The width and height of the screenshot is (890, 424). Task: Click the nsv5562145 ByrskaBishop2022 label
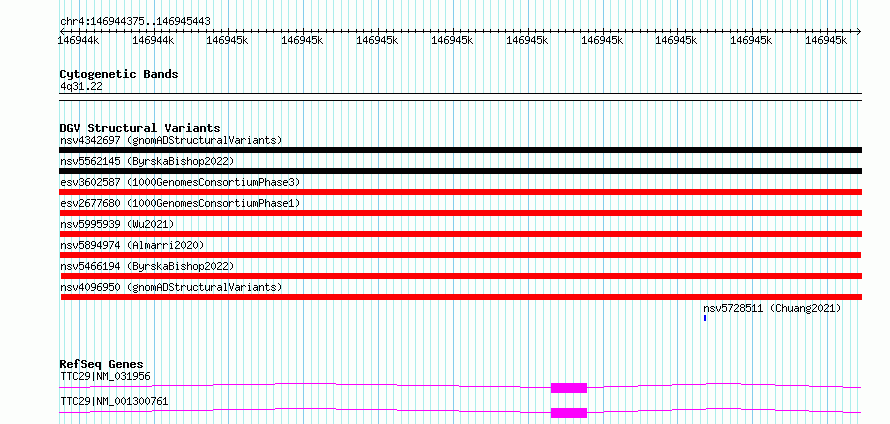tap(147, 161)
